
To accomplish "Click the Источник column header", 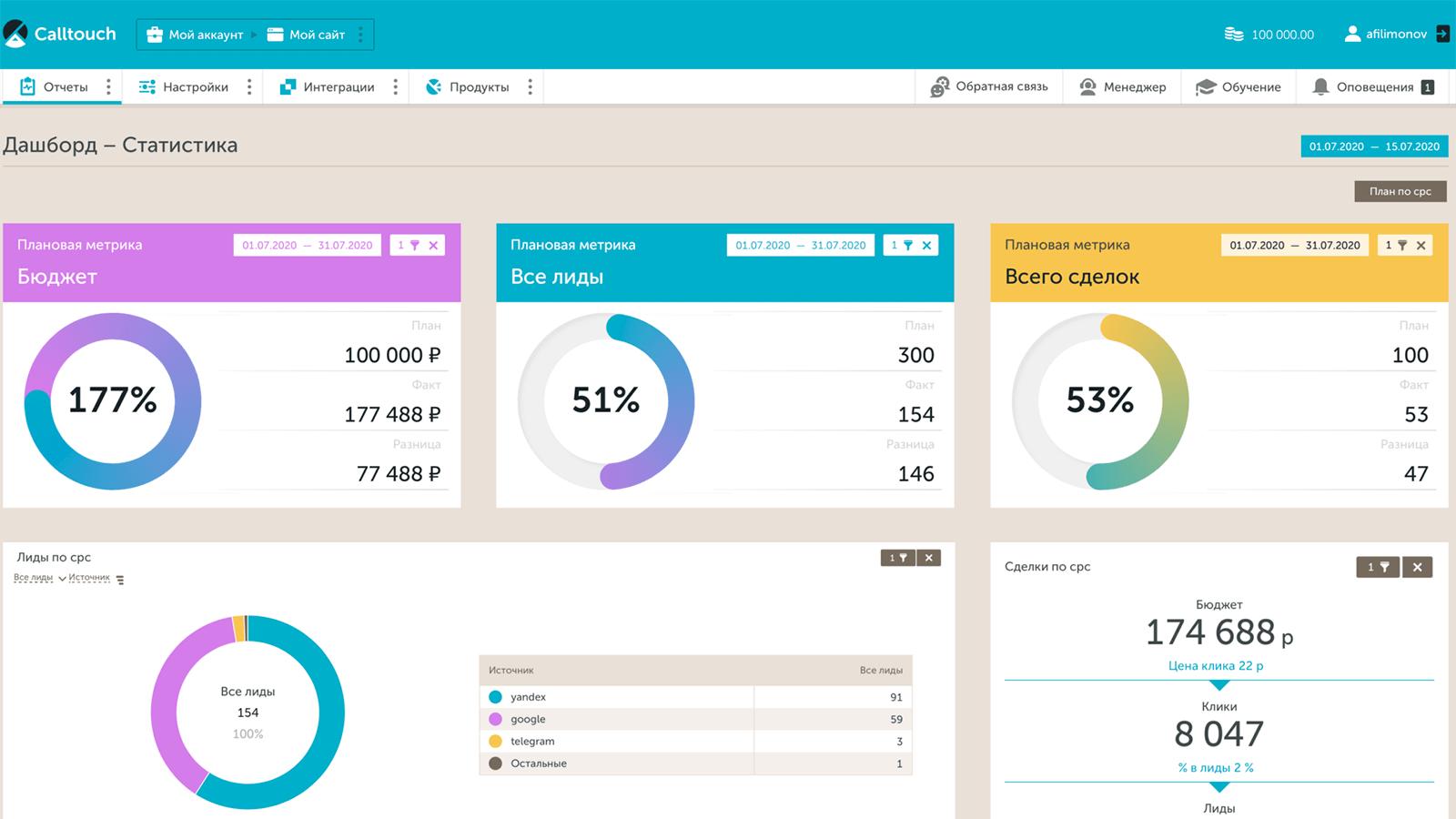I will pyautogui.click(x=511, y=671).
